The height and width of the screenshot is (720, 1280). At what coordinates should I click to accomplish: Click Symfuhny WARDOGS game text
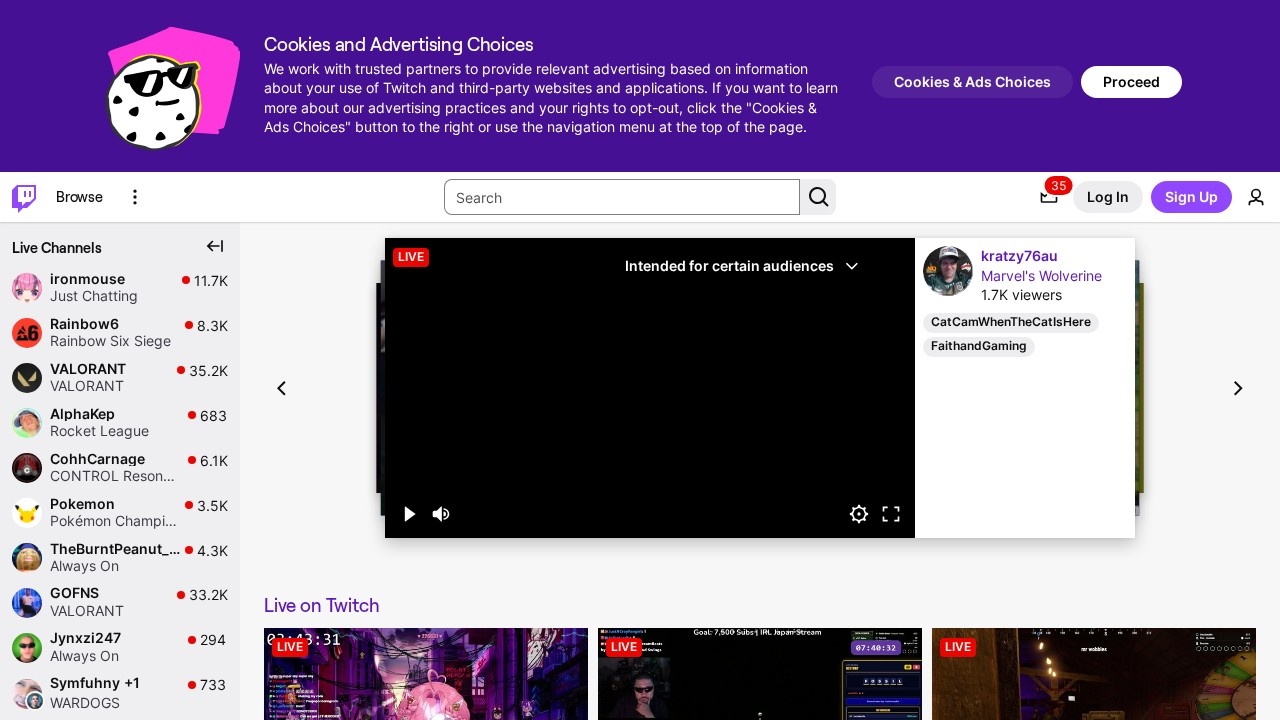(85, 703)
